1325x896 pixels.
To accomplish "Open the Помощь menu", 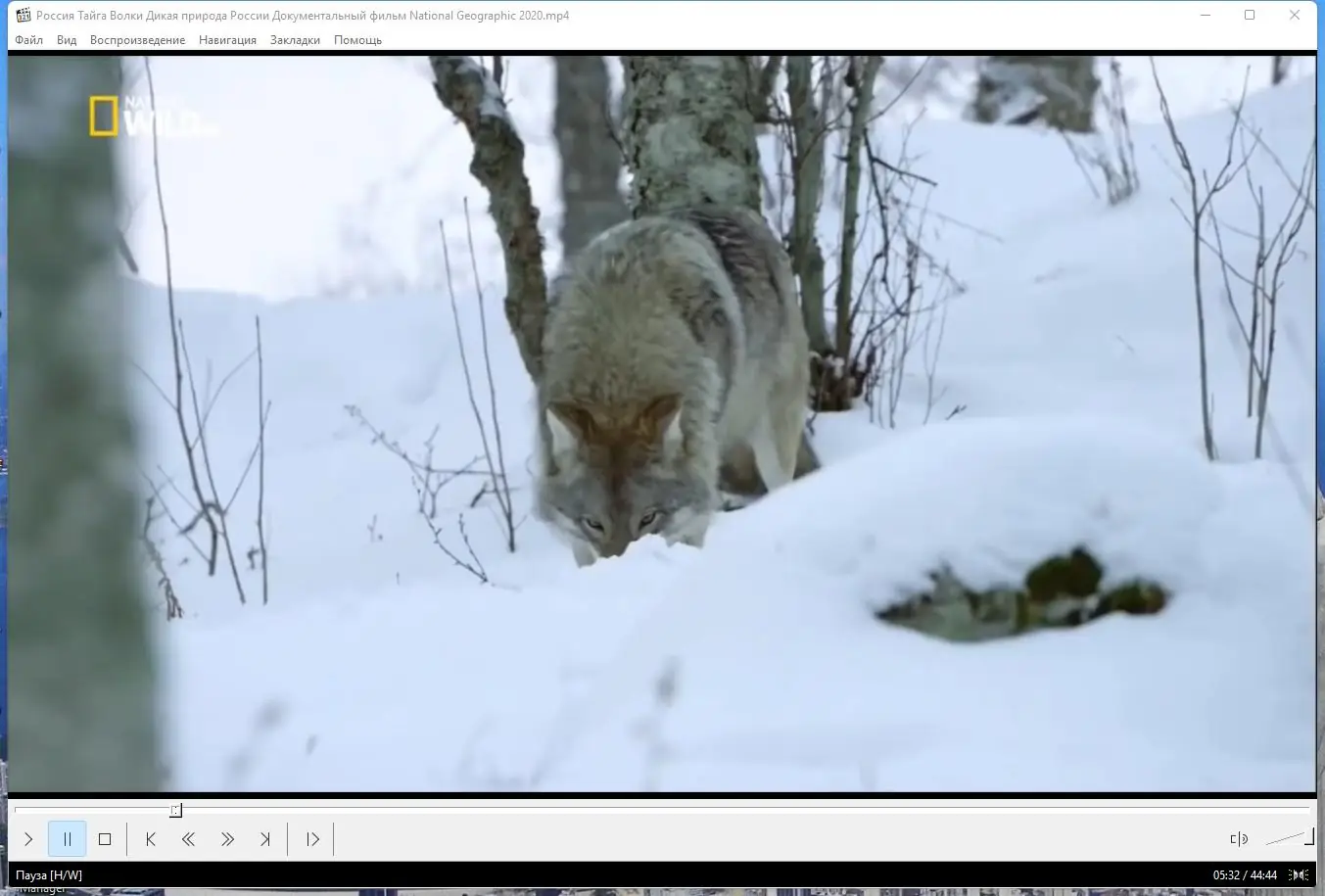I will pos(357,40).
